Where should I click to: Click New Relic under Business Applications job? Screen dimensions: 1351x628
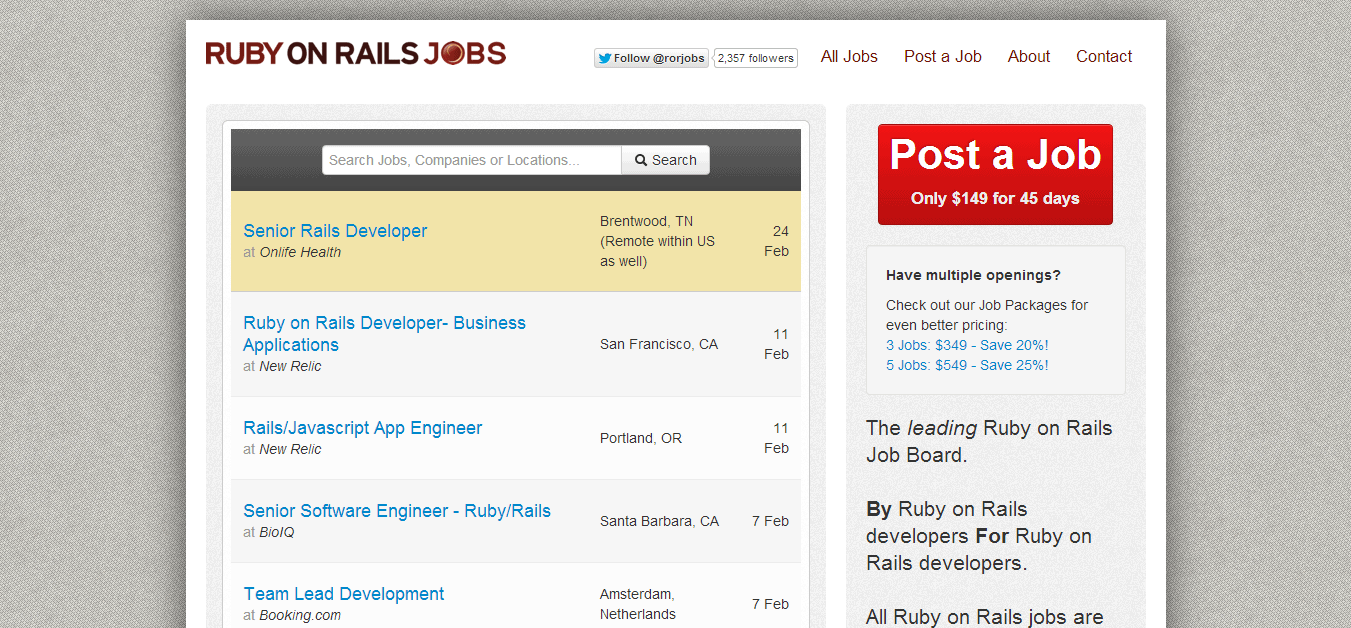pyautogui.click(x=290, y=366)
